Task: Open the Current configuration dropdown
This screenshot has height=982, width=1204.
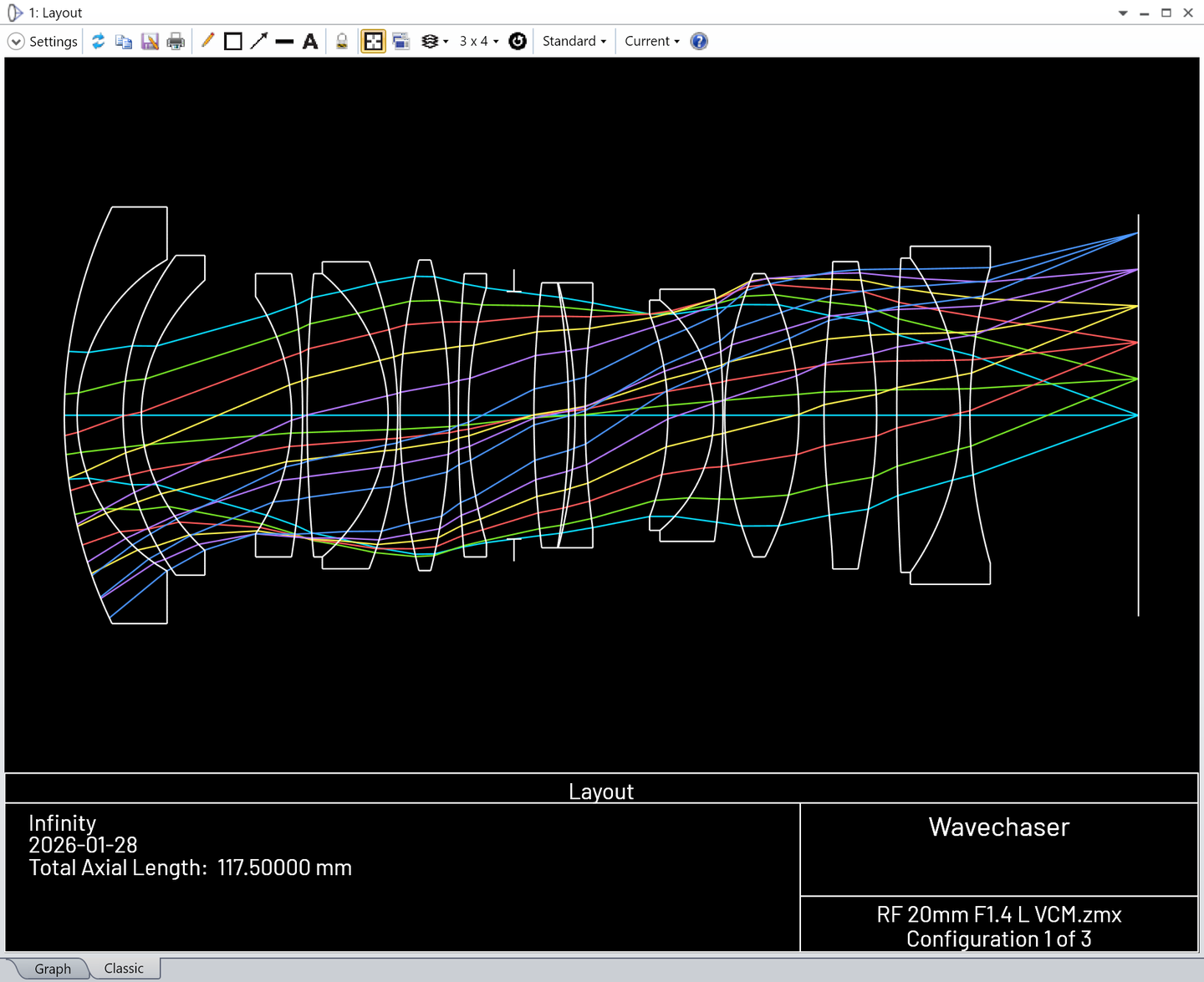Action: coord(652,41)
